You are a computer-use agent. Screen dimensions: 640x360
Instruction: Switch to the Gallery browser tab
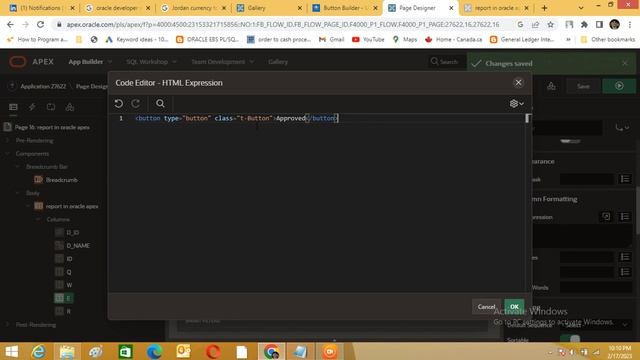pos(269,8)
